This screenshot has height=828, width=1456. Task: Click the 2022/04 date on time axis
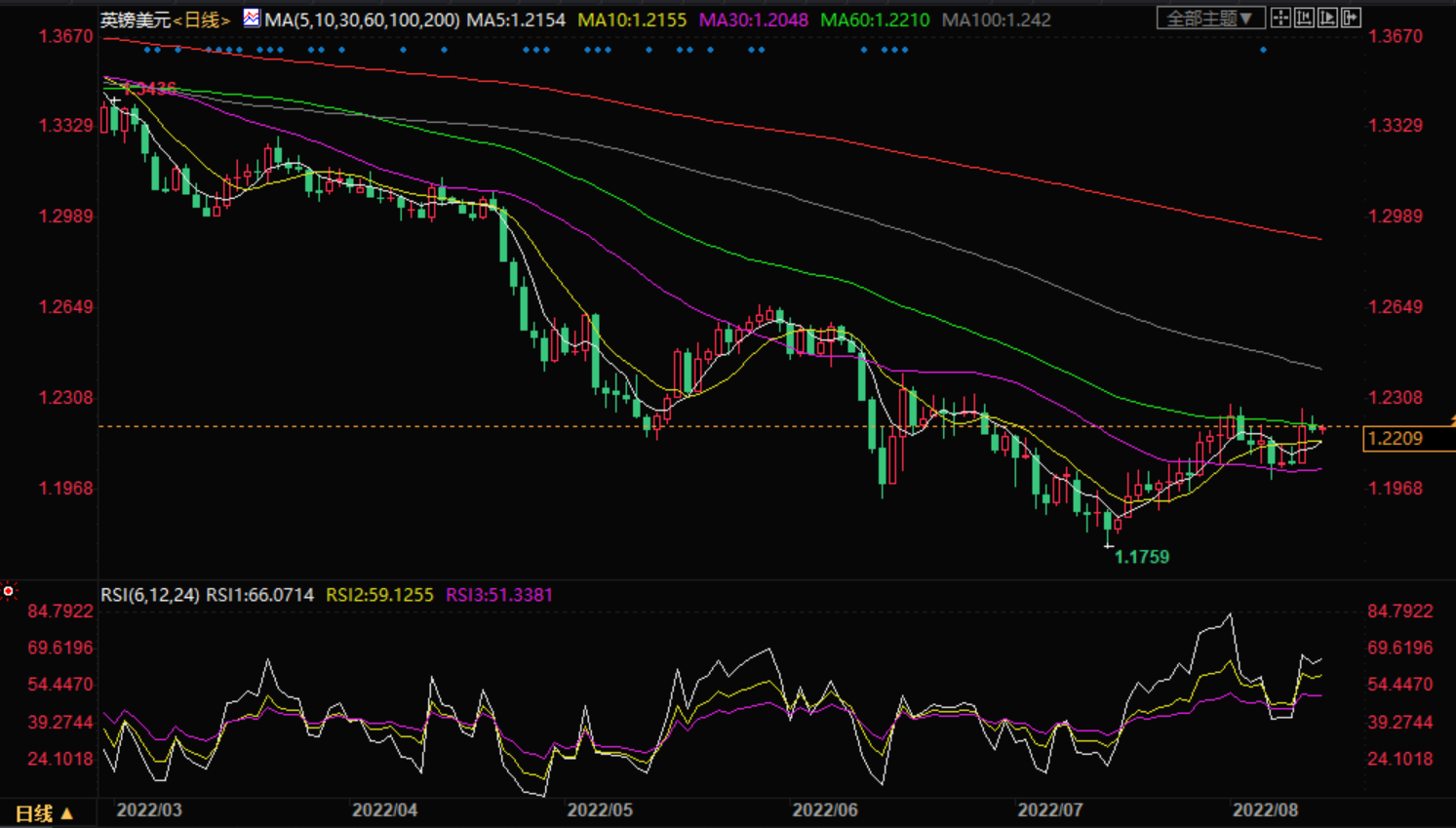coord(385,810)
